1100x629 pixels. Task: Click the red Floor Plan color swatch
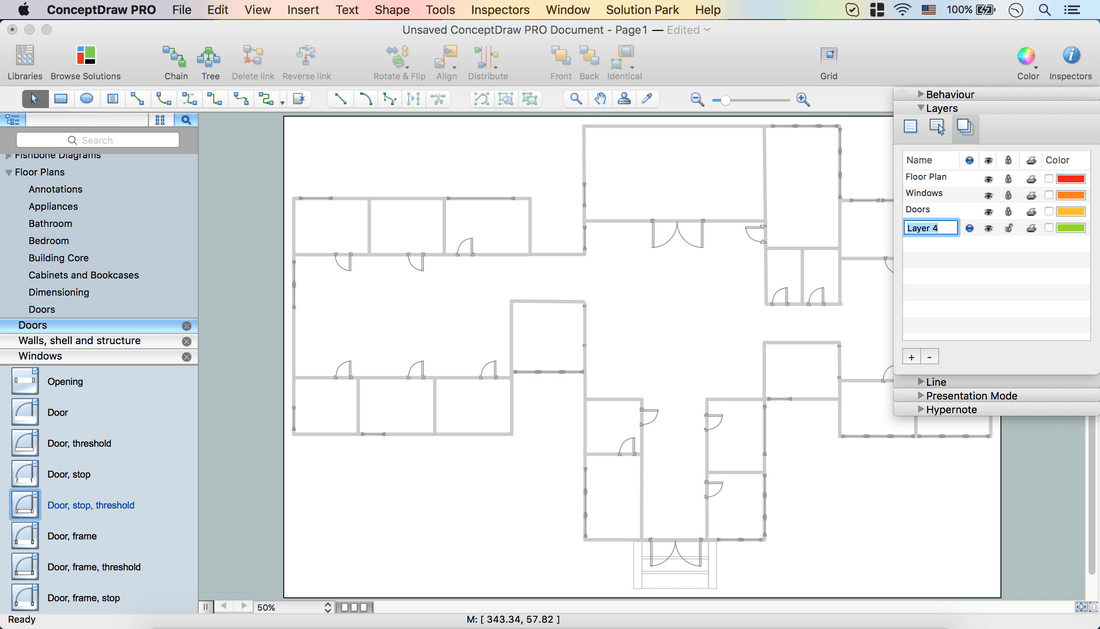[x=1071, y=178]
